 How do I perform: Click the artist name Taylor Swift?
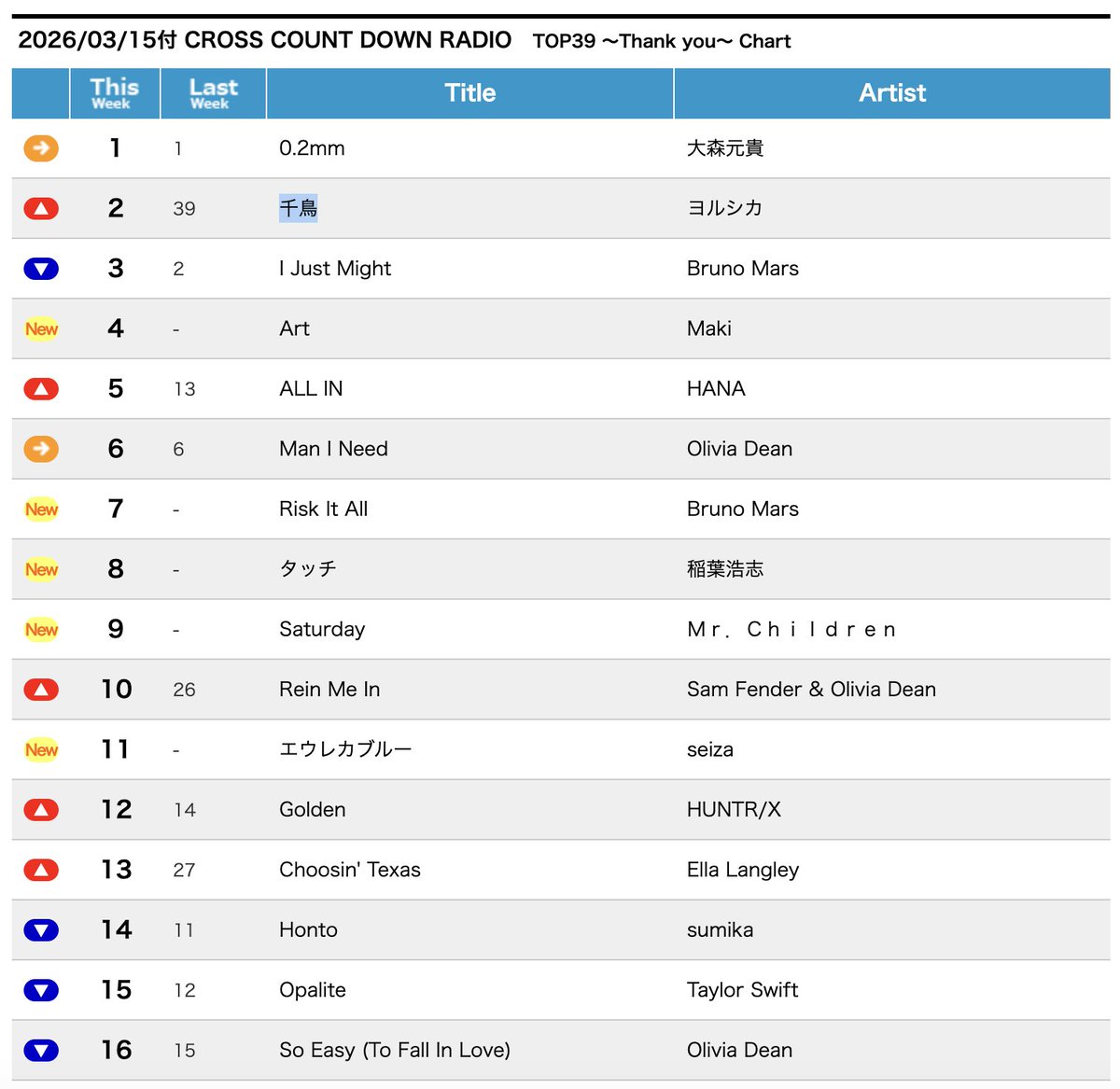coord(743,990)
